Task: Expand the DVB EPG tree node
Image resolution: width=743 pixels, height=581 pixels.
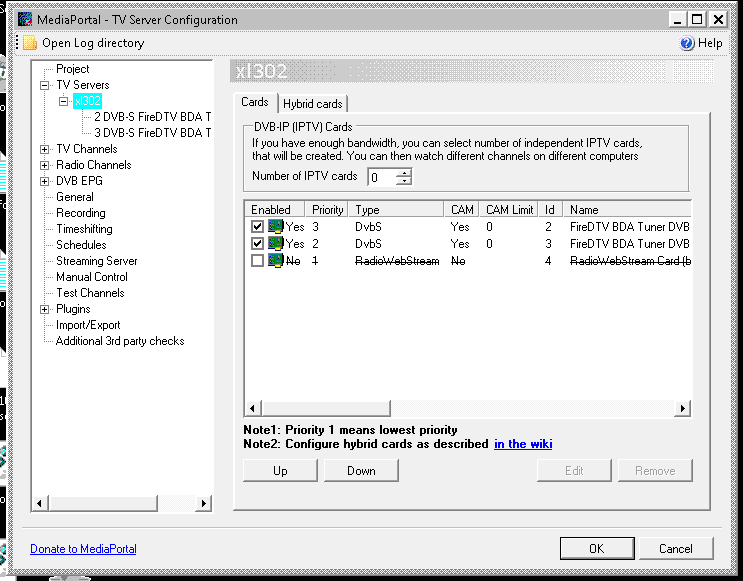Action: point(45,181)
